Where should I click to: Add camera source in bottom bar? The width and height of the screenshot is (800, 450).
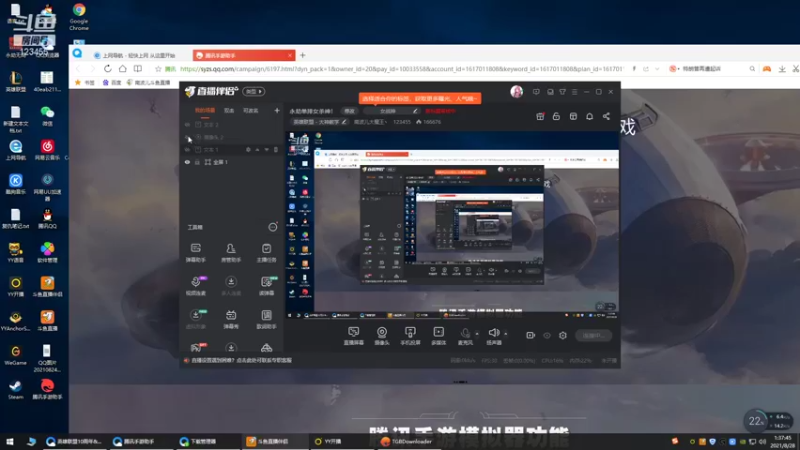click(x=382, y=335)
